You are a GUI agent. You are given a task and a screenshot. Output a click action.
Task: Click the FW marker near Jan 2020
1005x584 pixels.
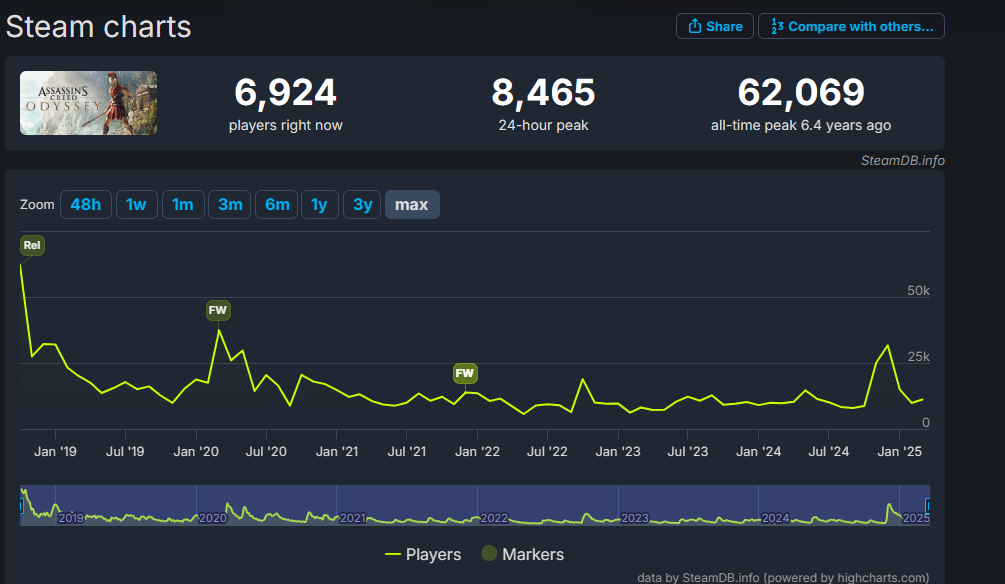218,311
